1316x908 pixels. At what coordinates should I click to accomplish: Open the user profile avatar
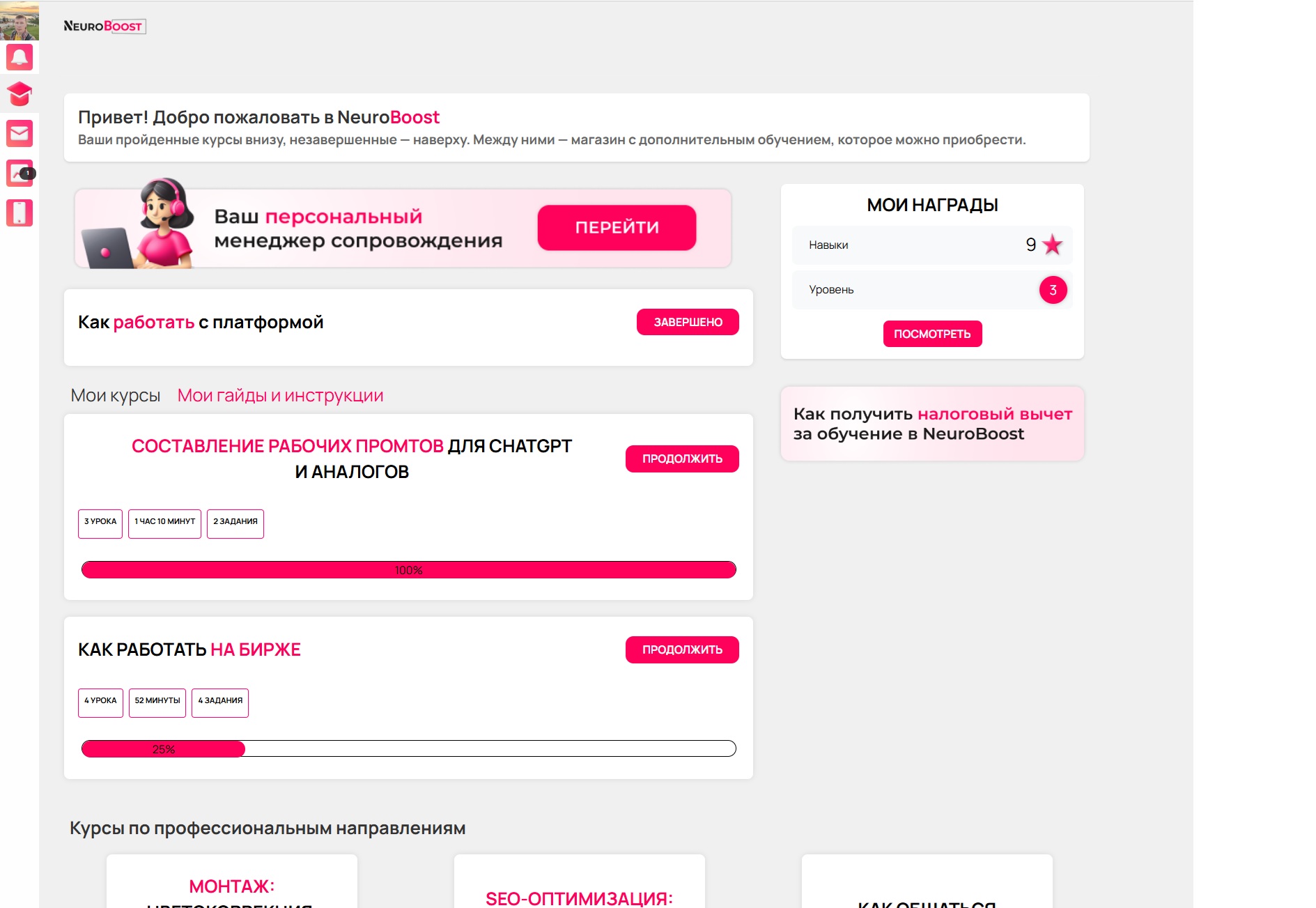[20, 20]
